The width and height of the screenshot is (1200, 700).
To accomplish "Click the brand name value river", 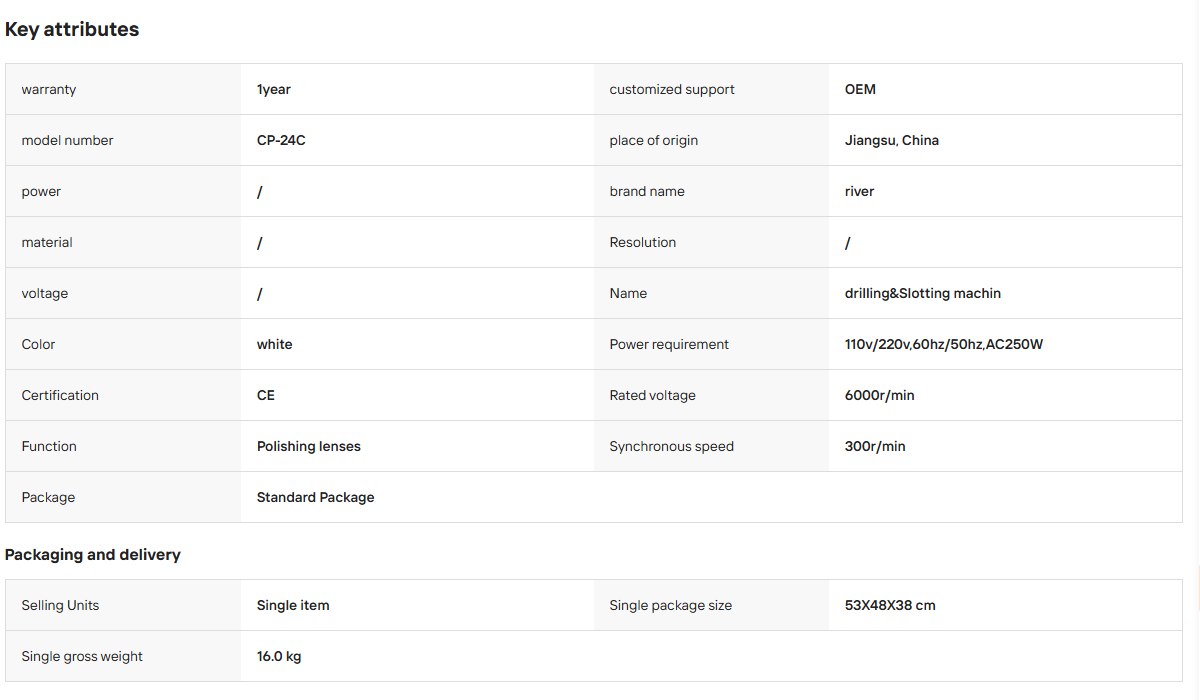I will point(860,192).
